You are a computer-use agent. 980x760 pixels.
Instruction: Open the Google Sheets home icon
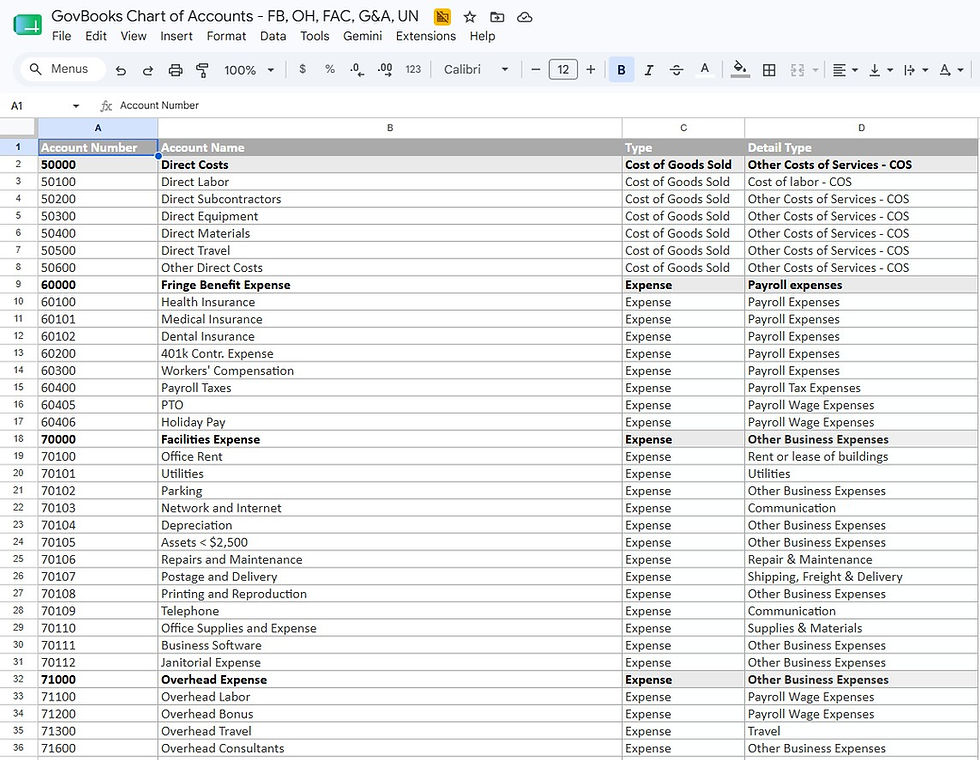[x=28, y=24]
